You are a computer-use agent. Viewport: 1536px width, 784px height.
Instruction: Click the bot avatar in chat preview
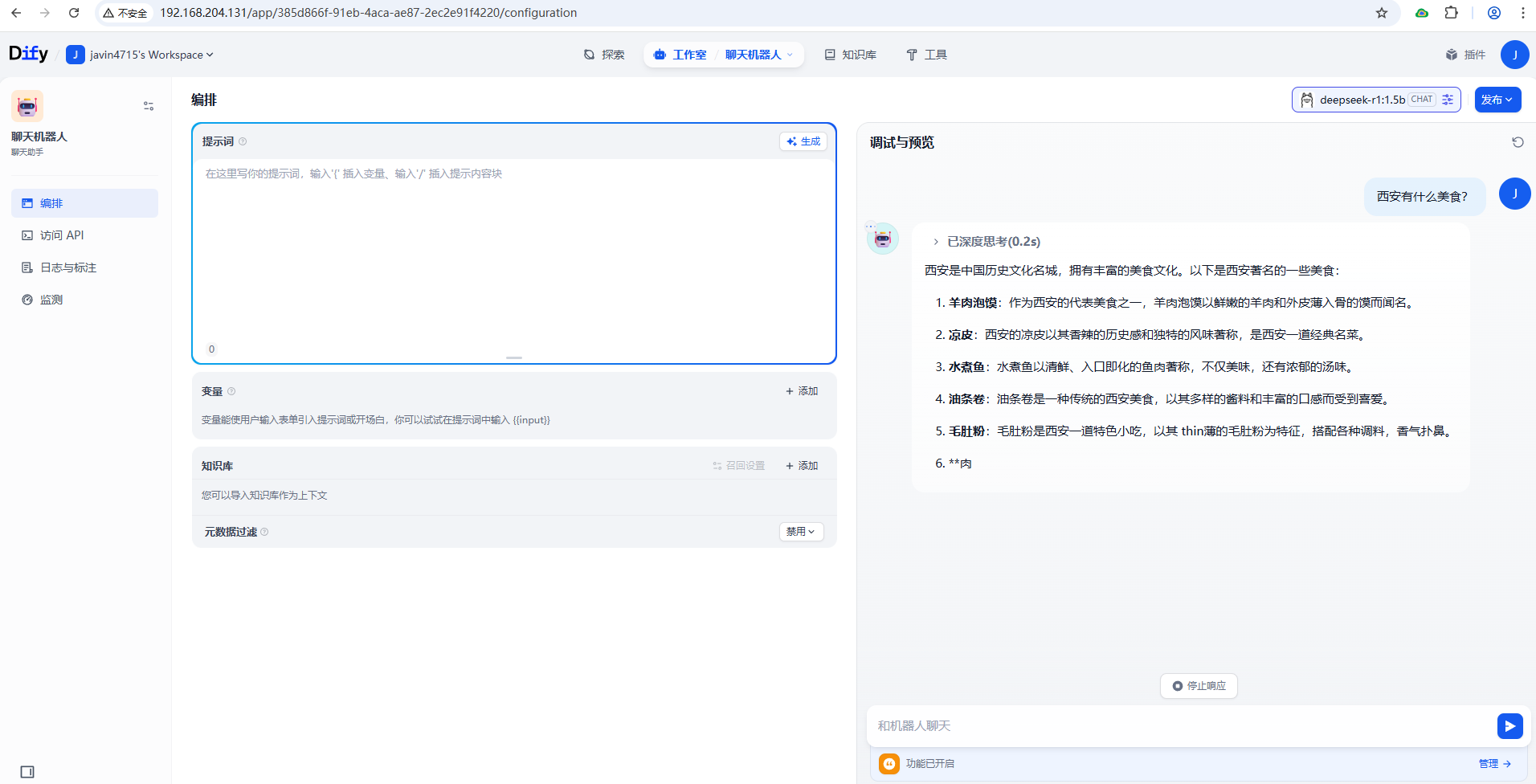coord(883,239)
